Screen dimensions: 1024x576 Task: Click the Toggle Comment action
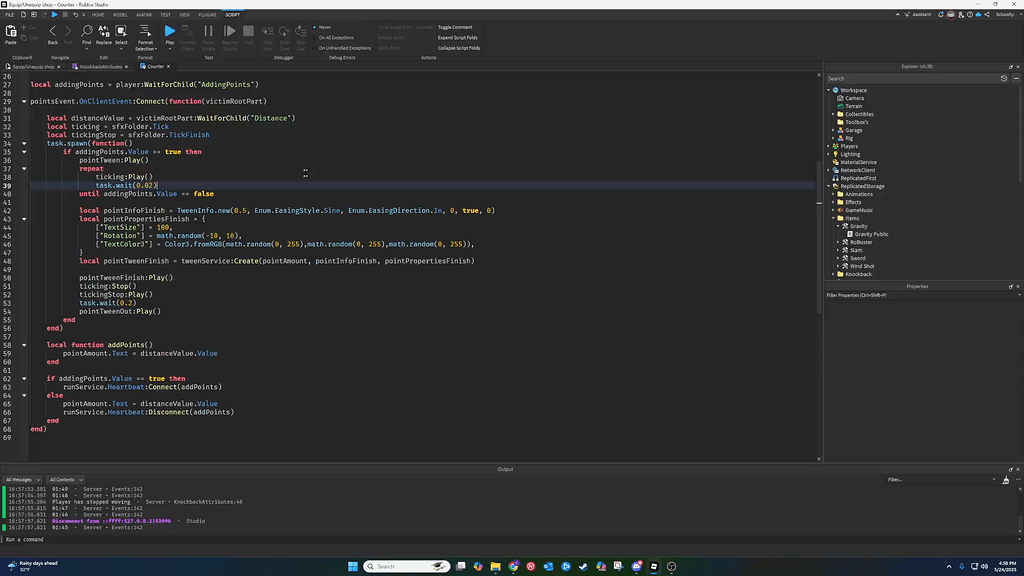pyautogui.click(x=455, y=28)
